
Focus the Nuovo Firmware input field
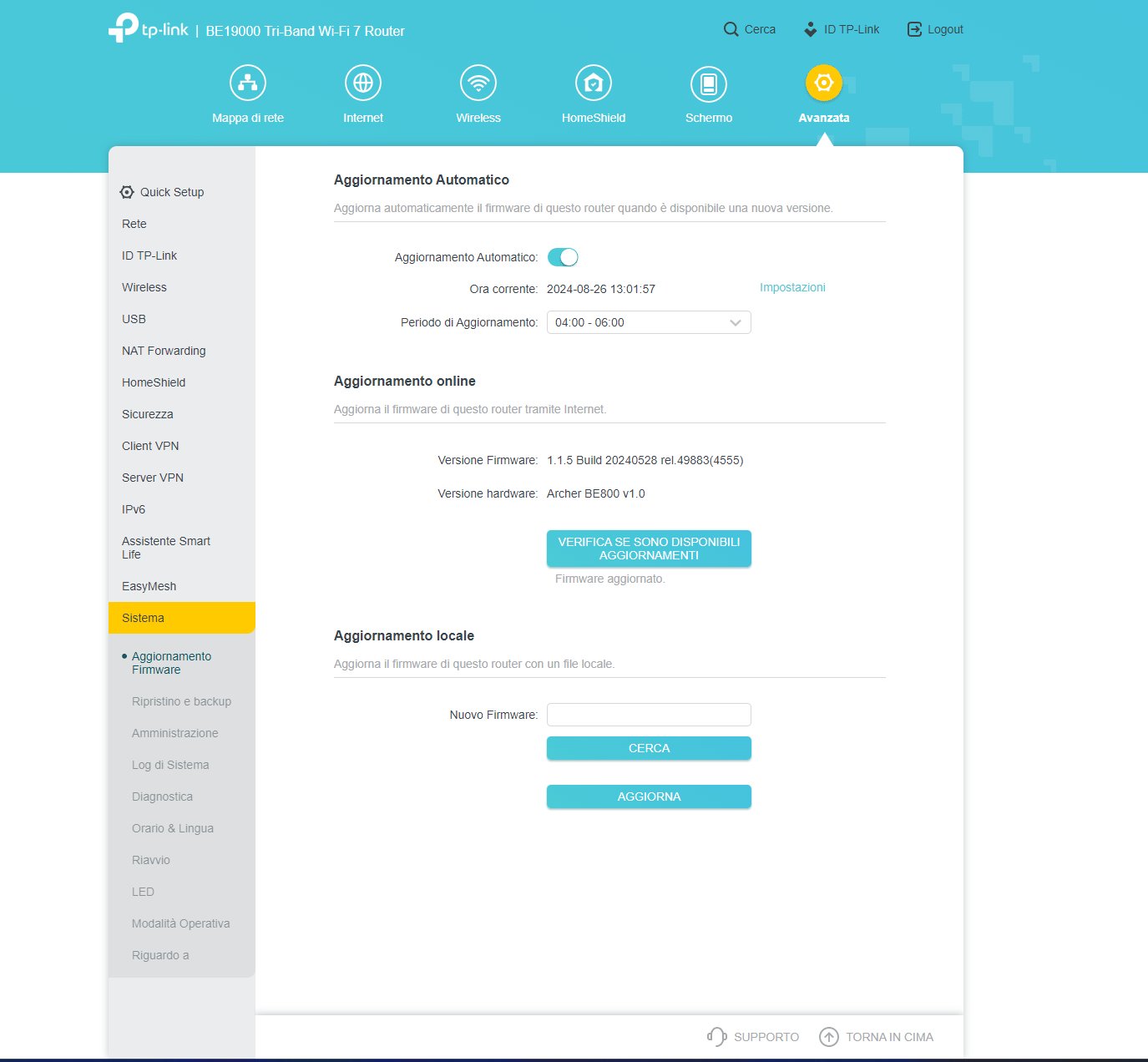coord(649,715)
